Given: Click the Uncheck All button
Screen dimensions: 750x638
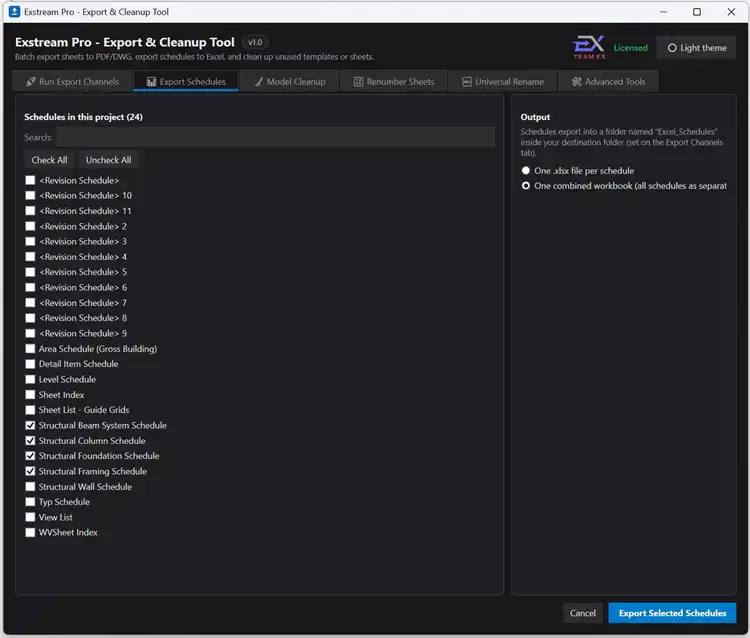Looking at the screenshot, I should click(x=108, y=160).
